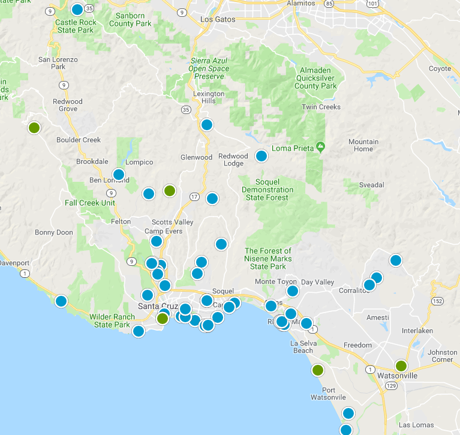Click the Fall Creek Unit label
This screenshot has height=435, width=460.
pos(90,203)
